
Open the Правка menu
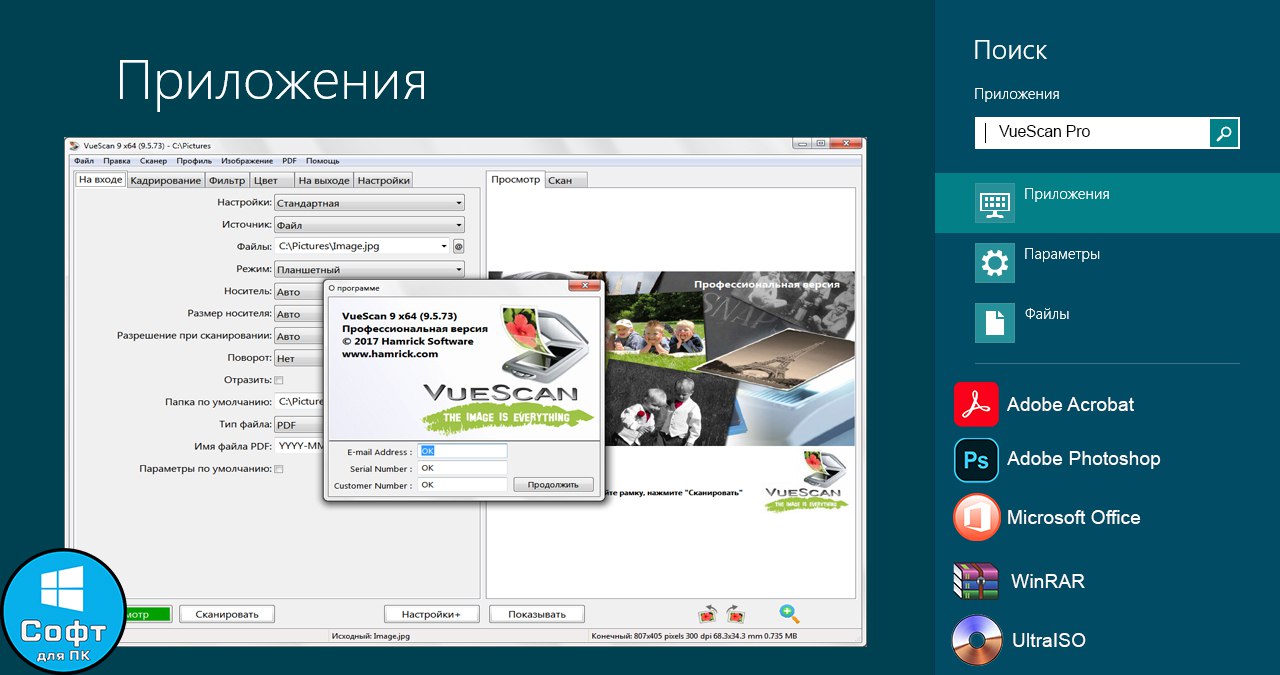116,160
